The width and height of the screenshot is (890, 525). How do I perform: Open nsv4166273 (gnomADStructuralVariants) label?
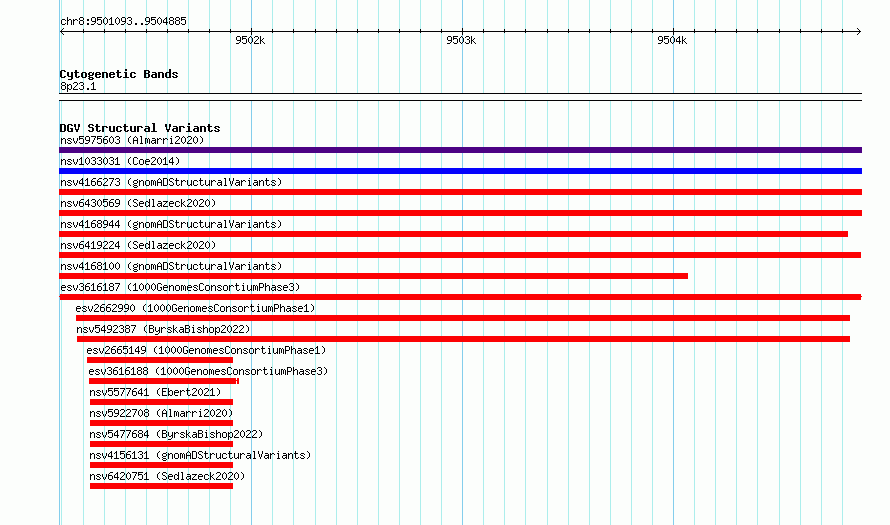[x=171, y=182]
